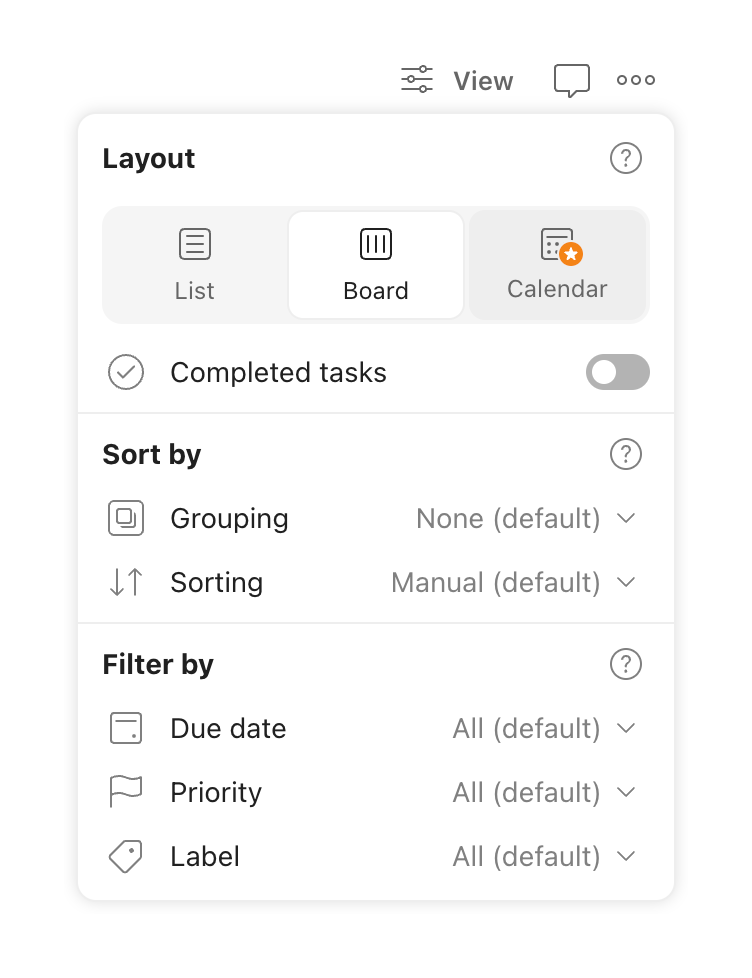Click the Priority flag icon
The width and height of the screenshot is (752, 978).
coord(125,792)
